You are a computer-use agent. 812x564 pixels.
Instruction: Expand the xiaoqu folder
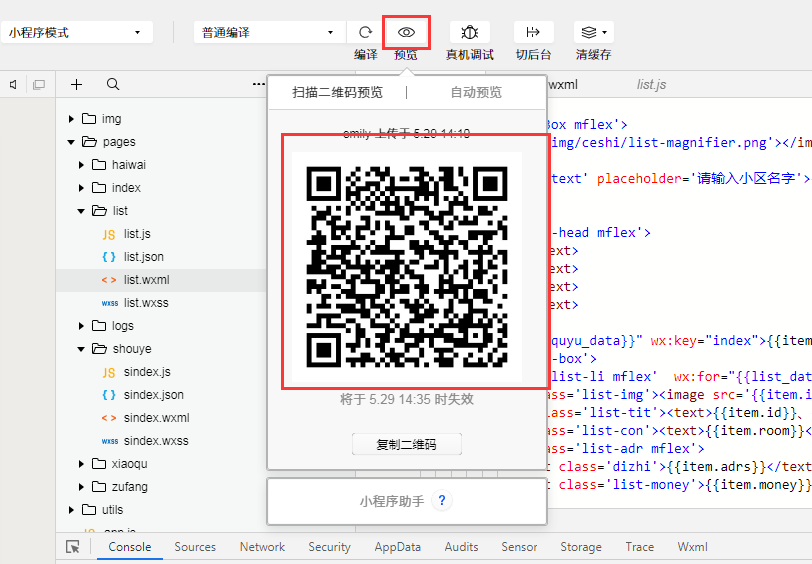point(81,464)
